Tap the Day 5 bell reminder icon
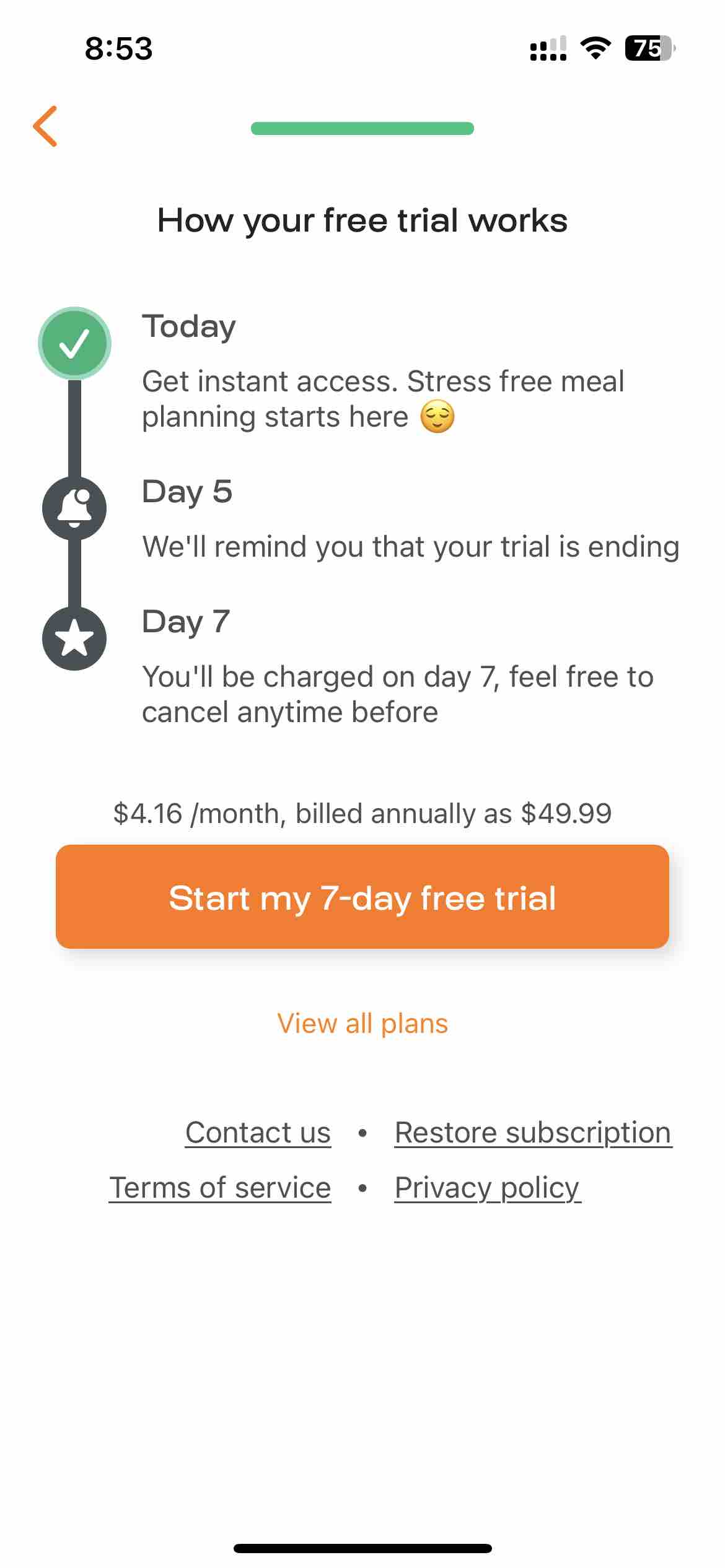The width and height of the screenshot is (725, 1568). click(x=74, y=508)
